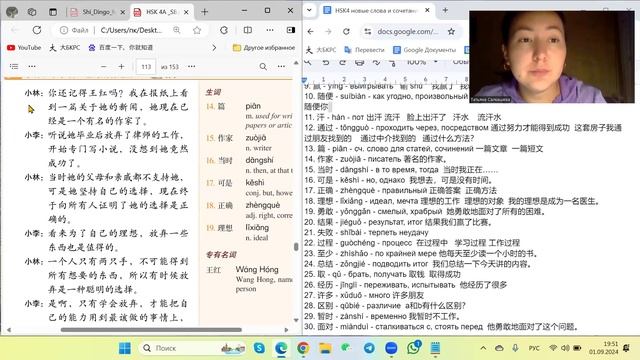Close the HSK4 новые слова Chrome tab
This screenshot has width=640, height=360.
(427, 10)
